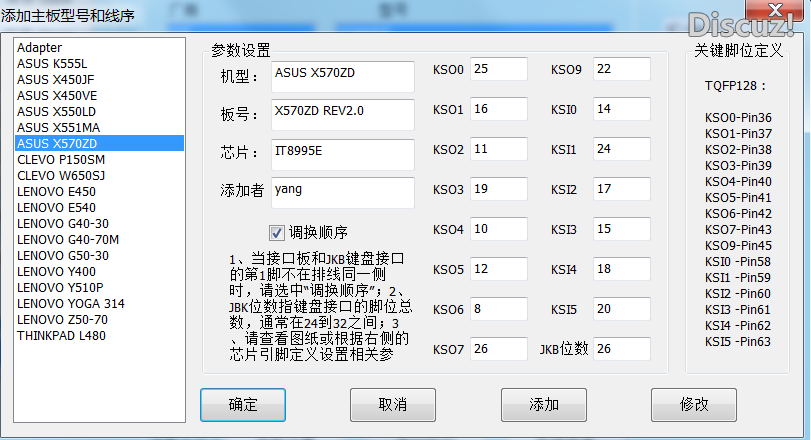Click the 板号 board number field
811x440 pixels.
(x=342, y=114)
